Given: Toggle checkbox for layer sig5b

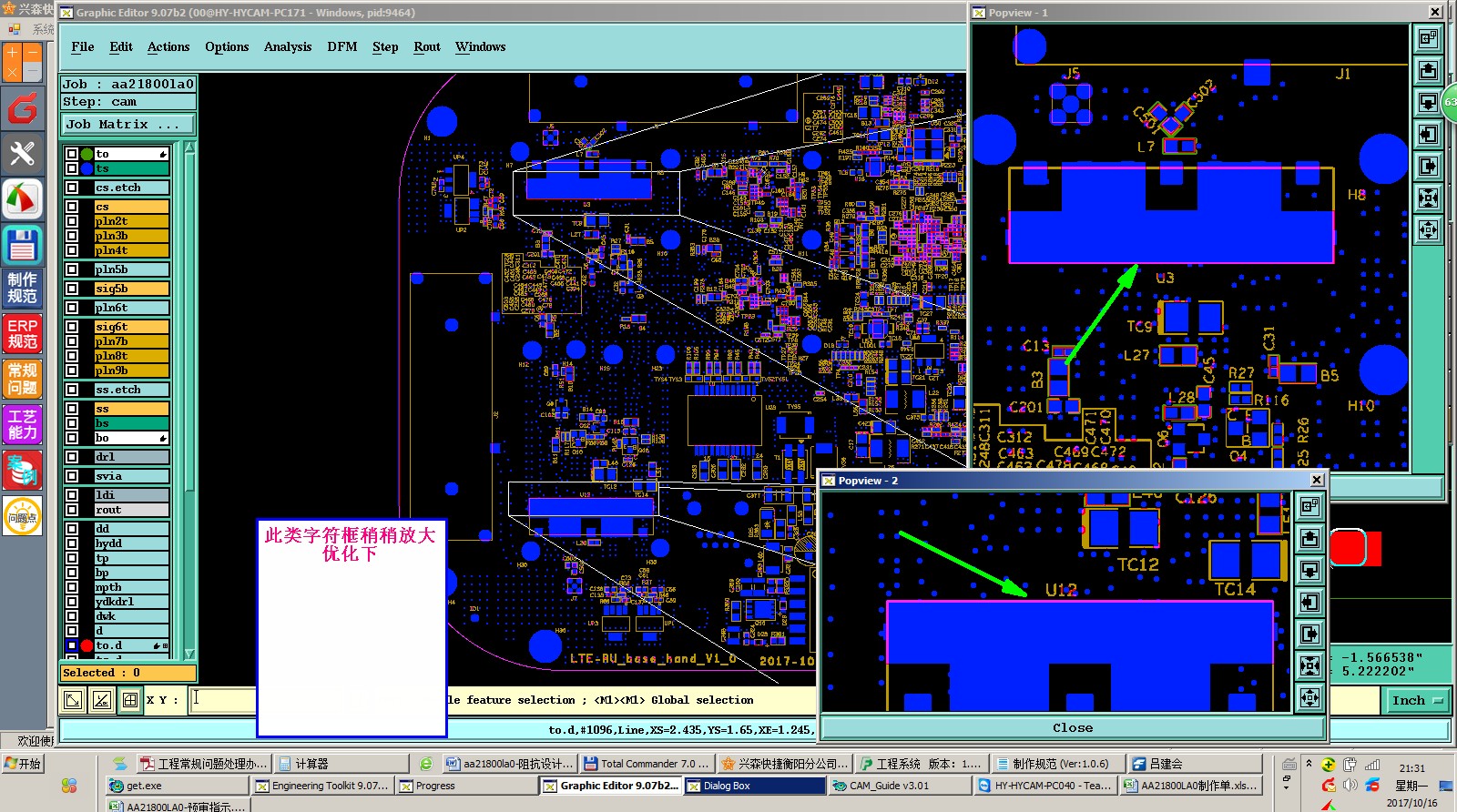Looking at the screenshot, I should click(x=72, y=289).
